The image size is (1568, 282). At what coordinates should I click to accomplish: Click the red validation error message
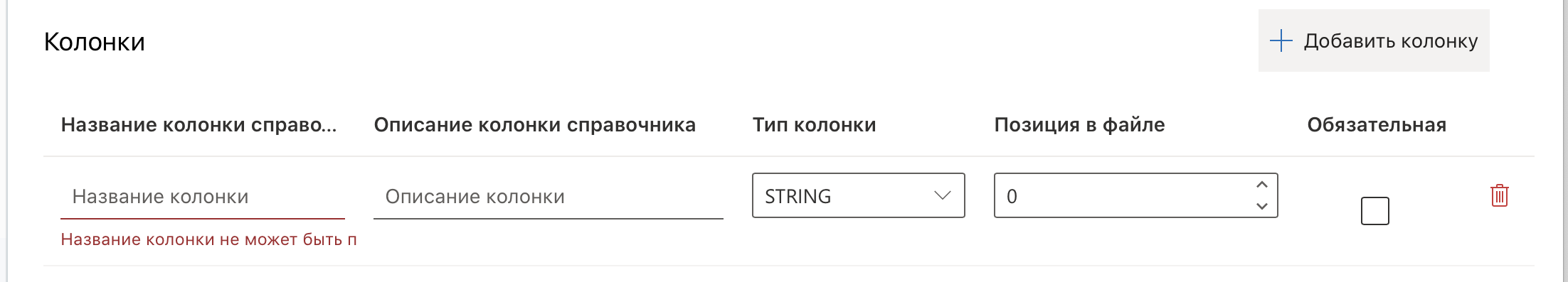(208, 239)
